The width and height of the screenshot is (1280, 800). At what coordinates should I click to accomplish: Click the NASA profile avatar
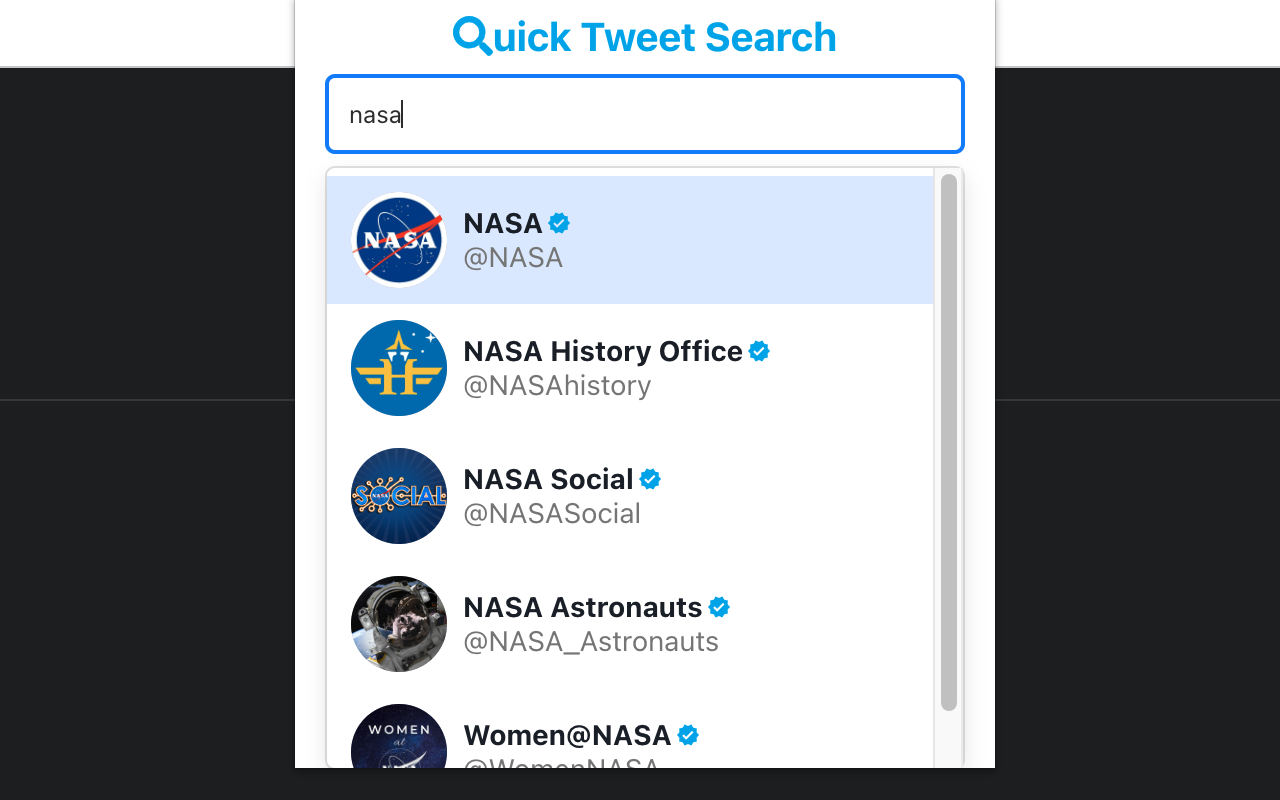pos(398,239)
